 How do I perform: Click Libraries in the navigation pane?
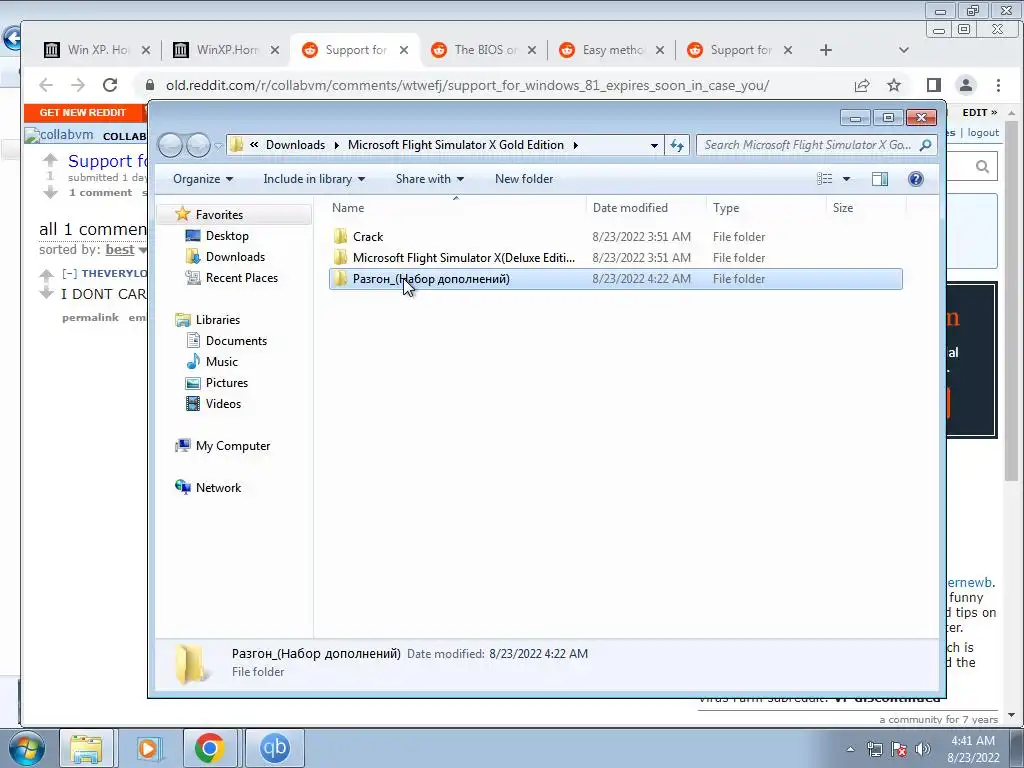click(217, 319)
